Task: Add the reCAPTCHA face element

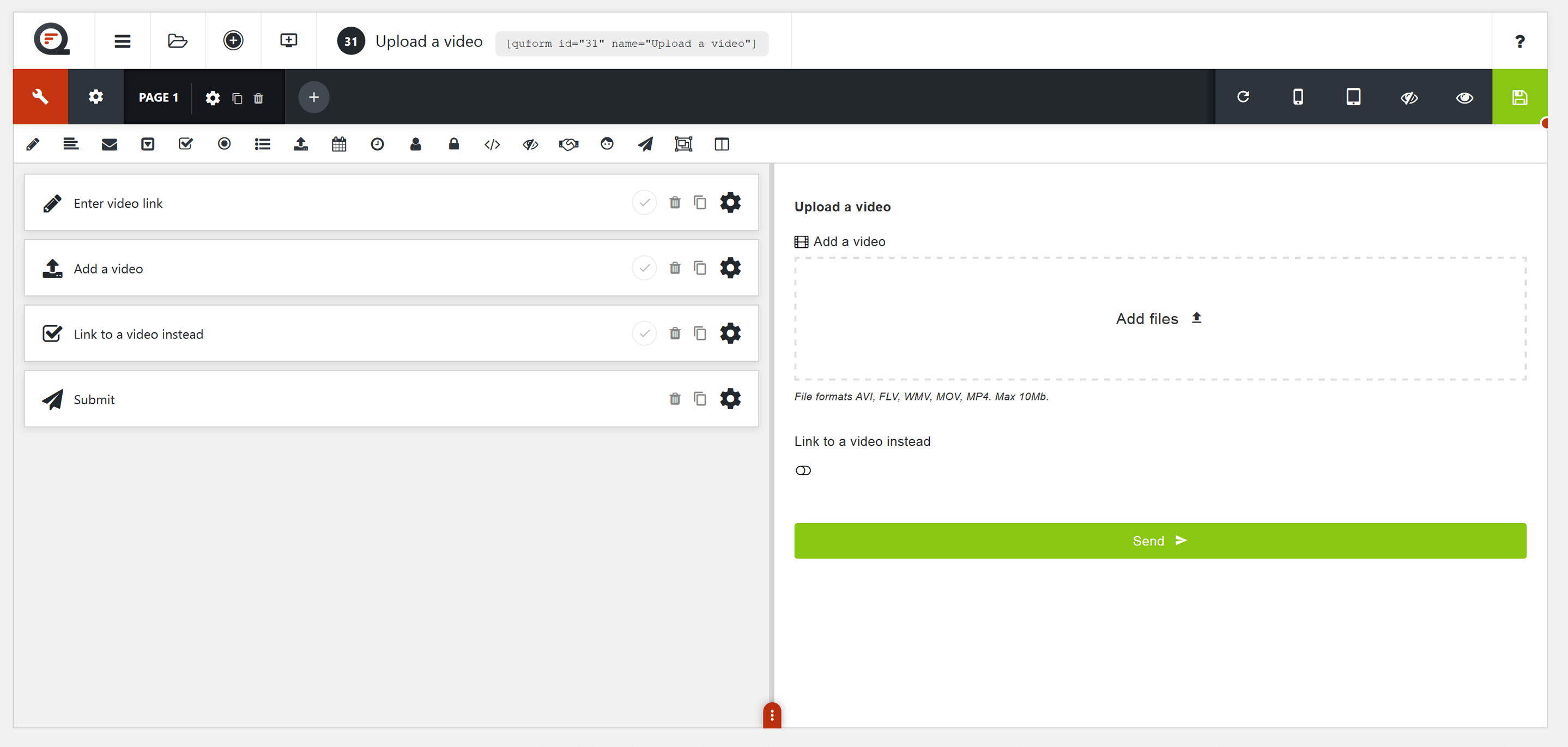Action: [608, 144]
